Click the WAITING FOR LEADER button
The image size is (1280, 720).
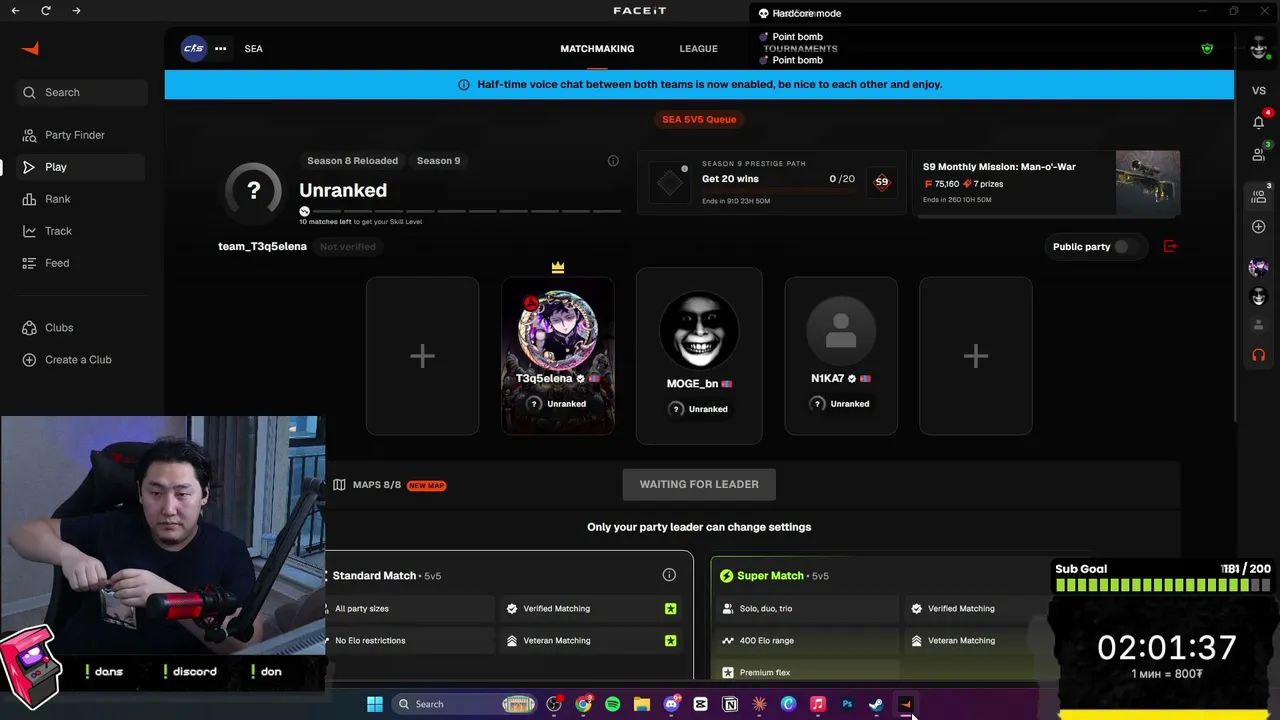tap(699, 484)
